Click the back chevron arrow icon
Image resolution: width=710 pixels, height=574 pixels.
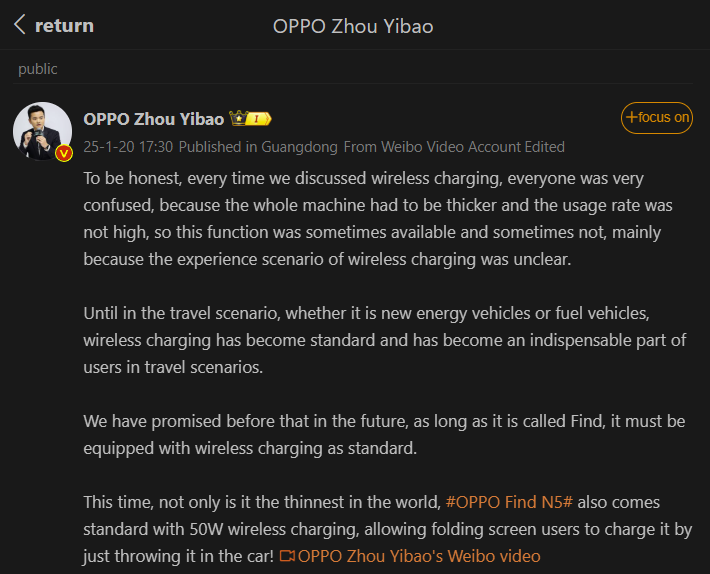pos(20,25)
